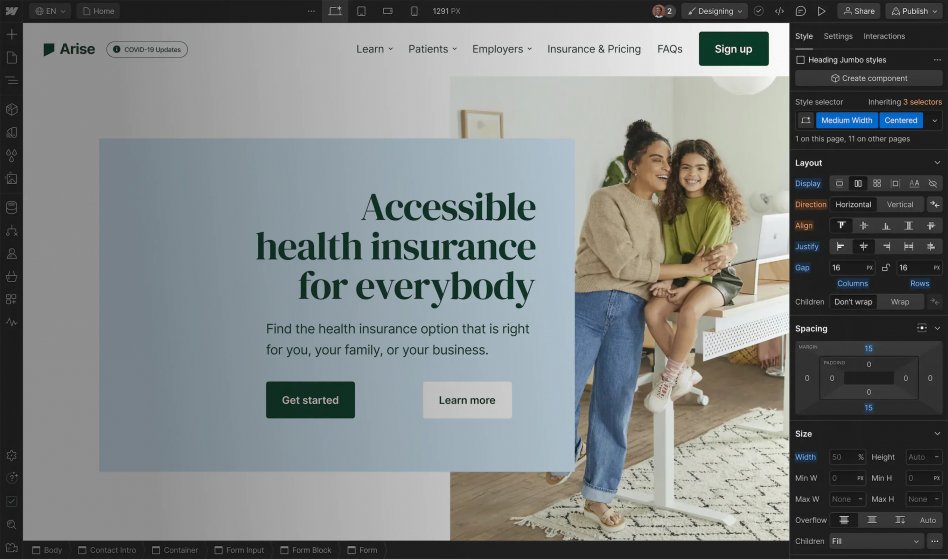Set children to Wrap
Image resolution: width=948 pixels, height=559 pixels.
[900, 302]
